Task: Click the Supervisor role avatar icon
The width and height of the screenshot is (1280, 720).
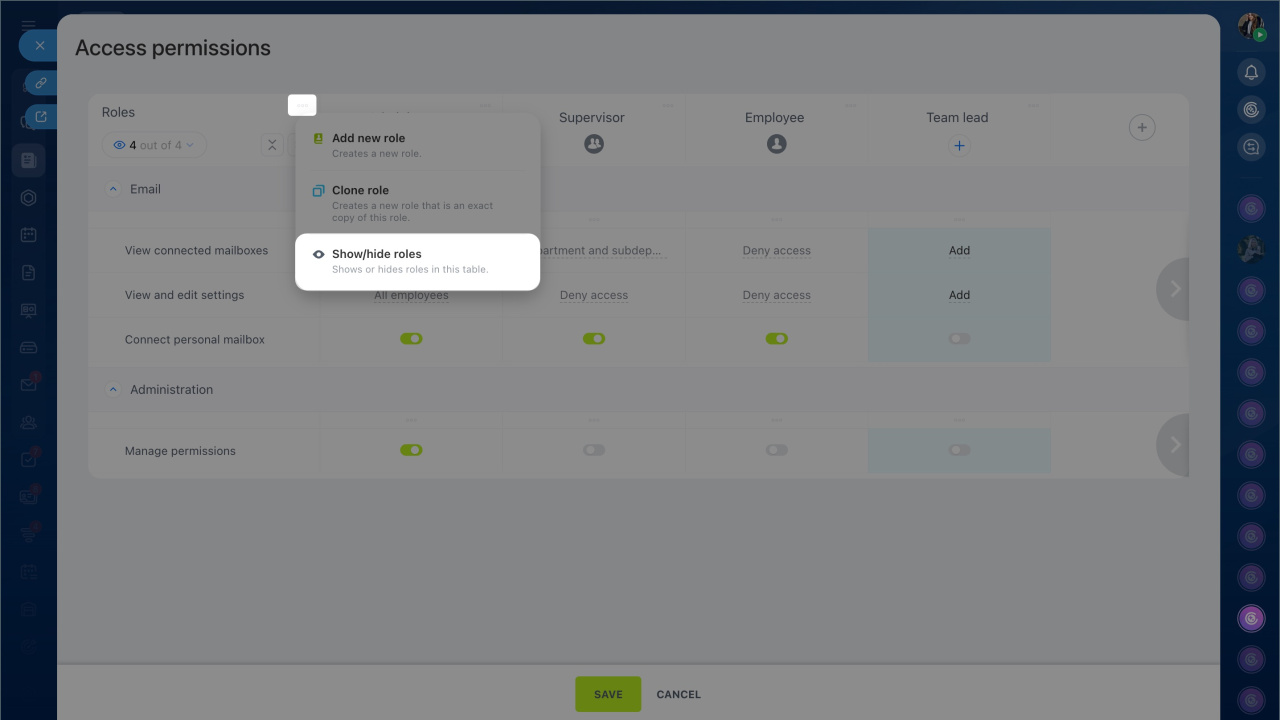Action: pyautogui.click(x=594, y=144)
